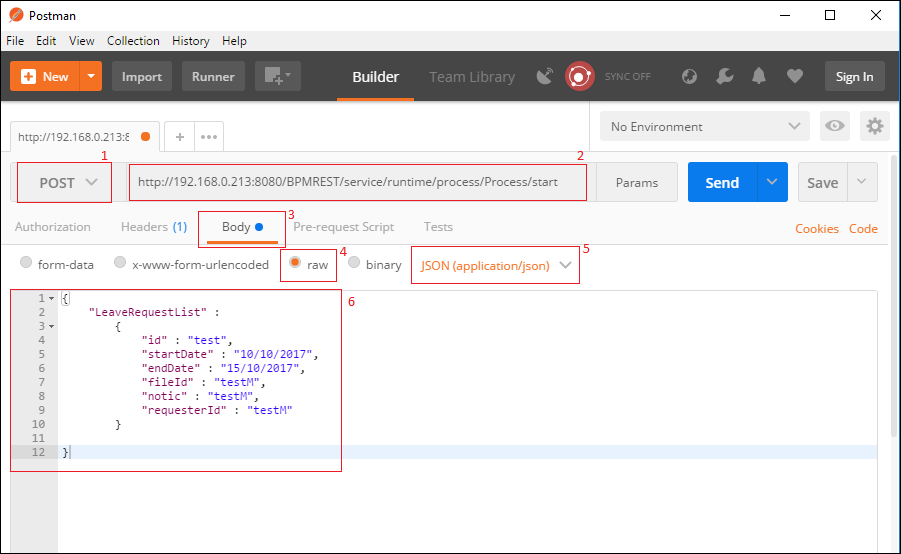The height and width of the screenshot is (554, 901).
Task: Open the File menu
Action: (15, 41)
